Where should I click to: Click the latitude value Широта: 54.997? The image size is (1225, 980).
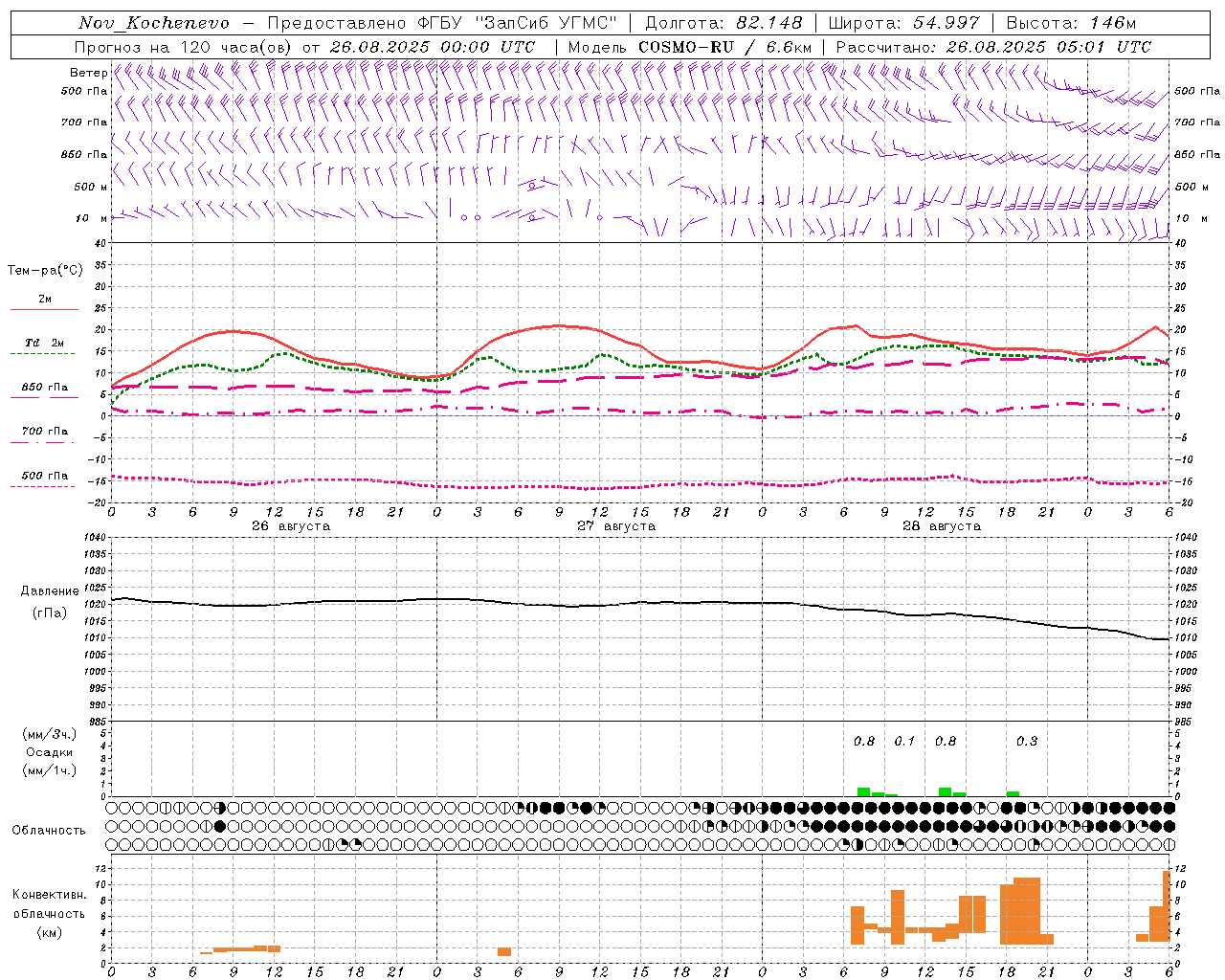point(904,23)
